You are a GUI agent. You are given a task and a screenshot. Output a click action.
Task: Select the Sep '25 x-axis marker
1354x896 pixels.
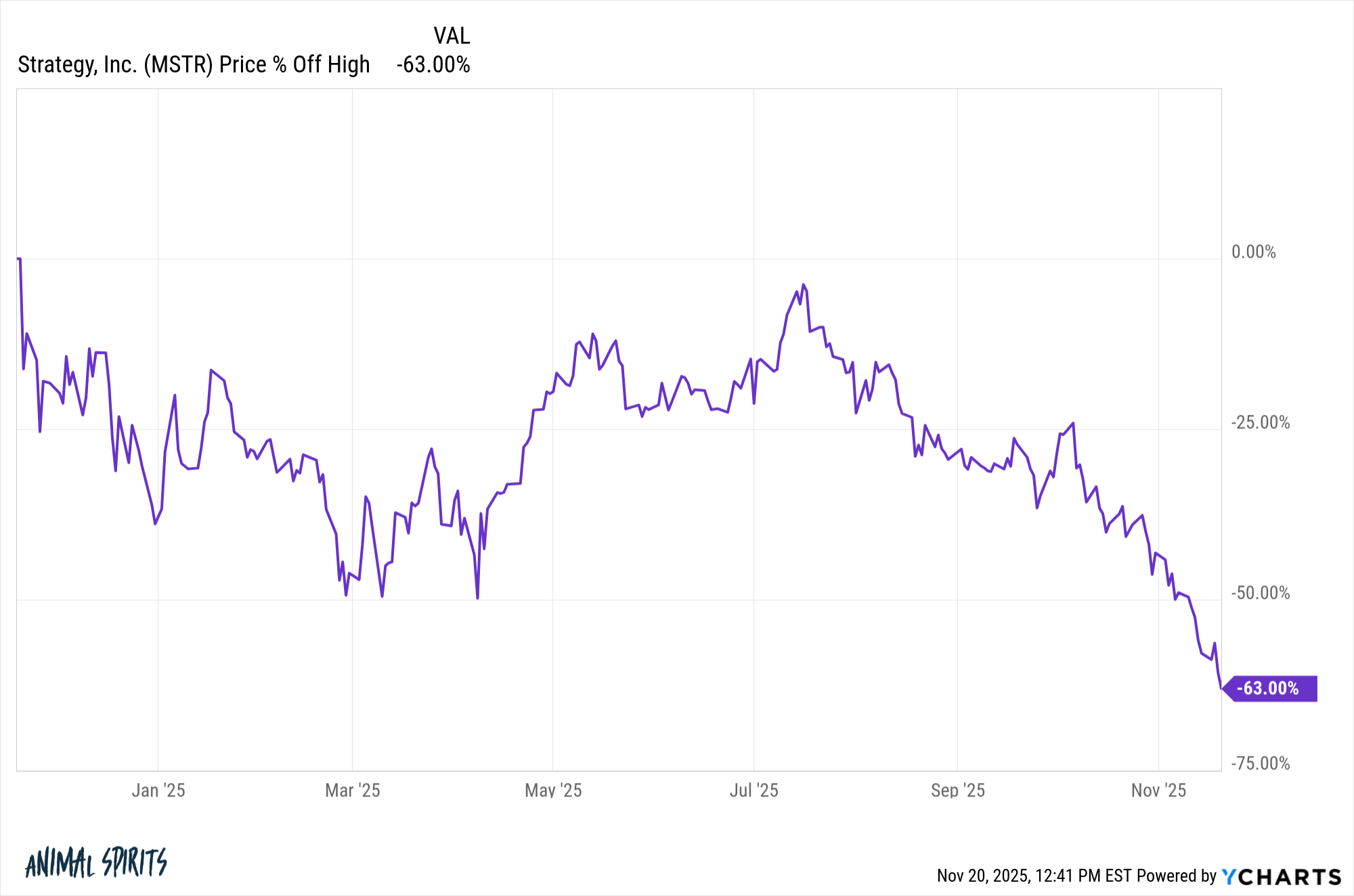957,790
